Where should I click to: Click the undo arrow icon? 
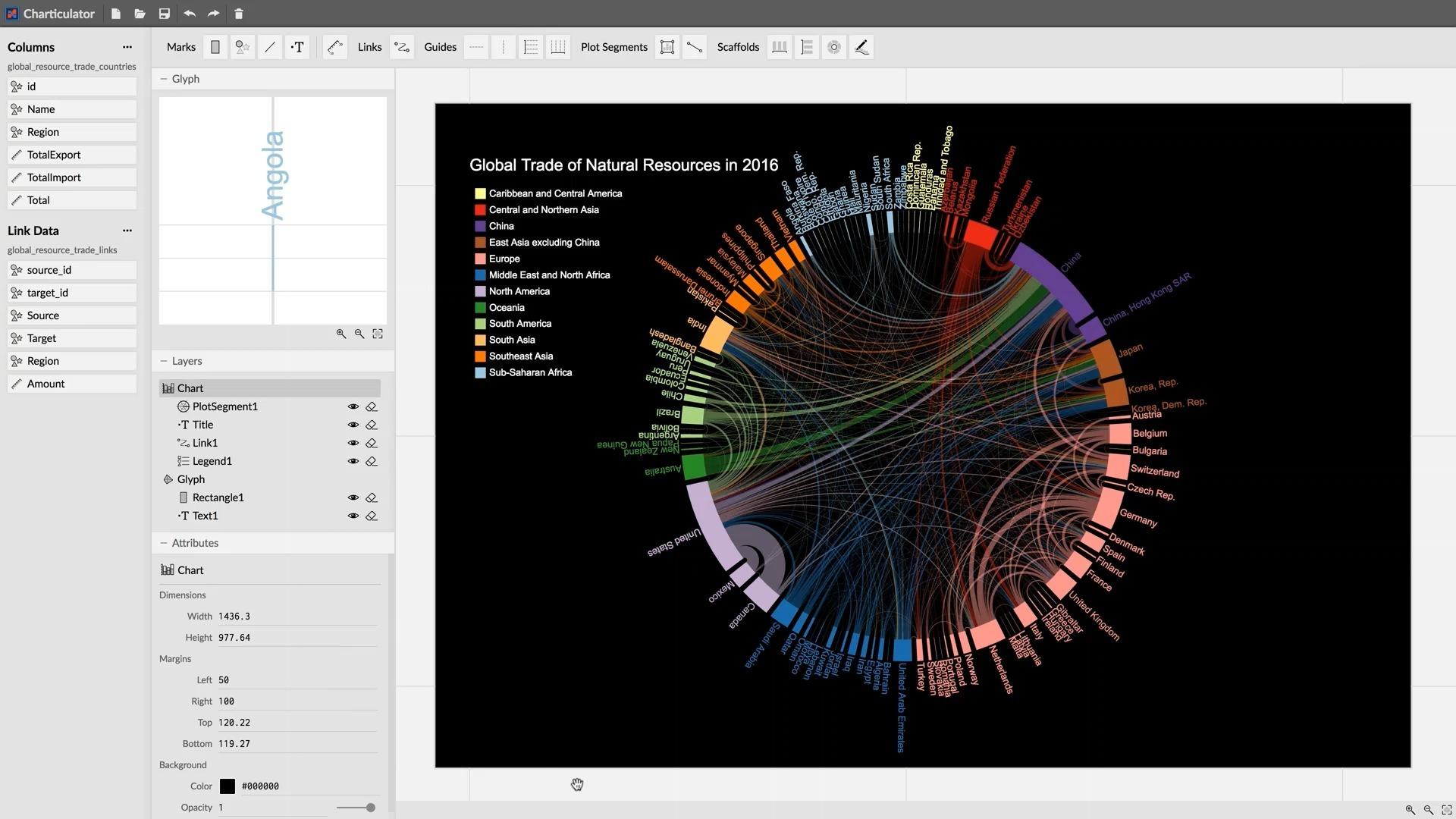click(189, 14)
